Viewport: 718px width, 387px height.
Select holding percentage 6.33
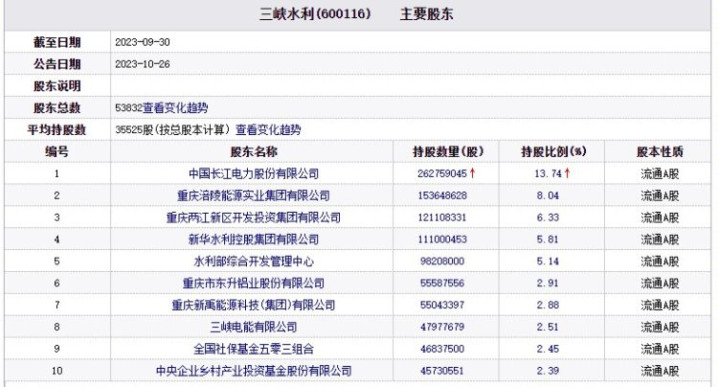[548, 218]
